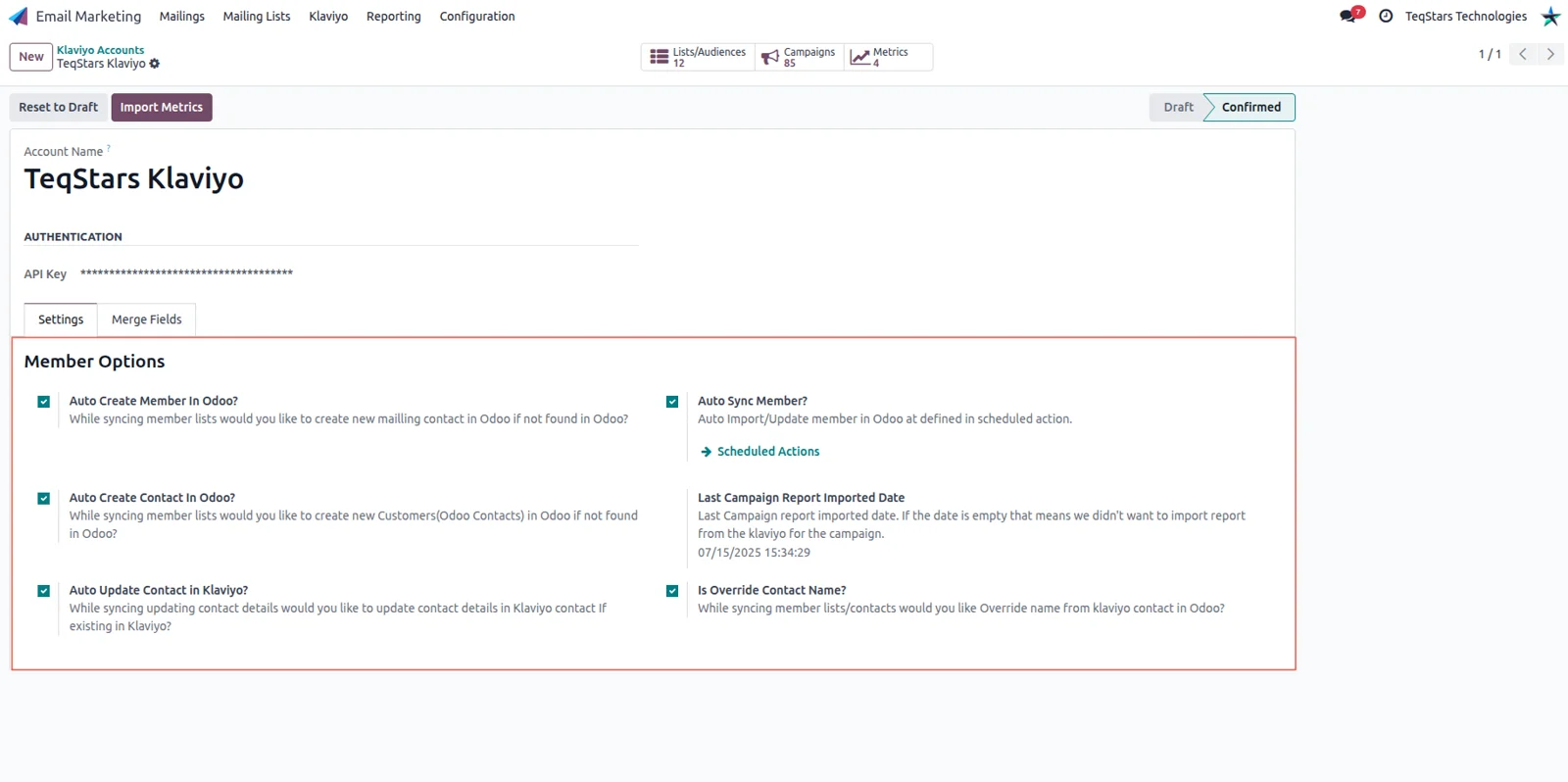Toggle Auto Create Contact In Odoo checkbox
The image size is (1568, 782).
(x=44, y=499)
